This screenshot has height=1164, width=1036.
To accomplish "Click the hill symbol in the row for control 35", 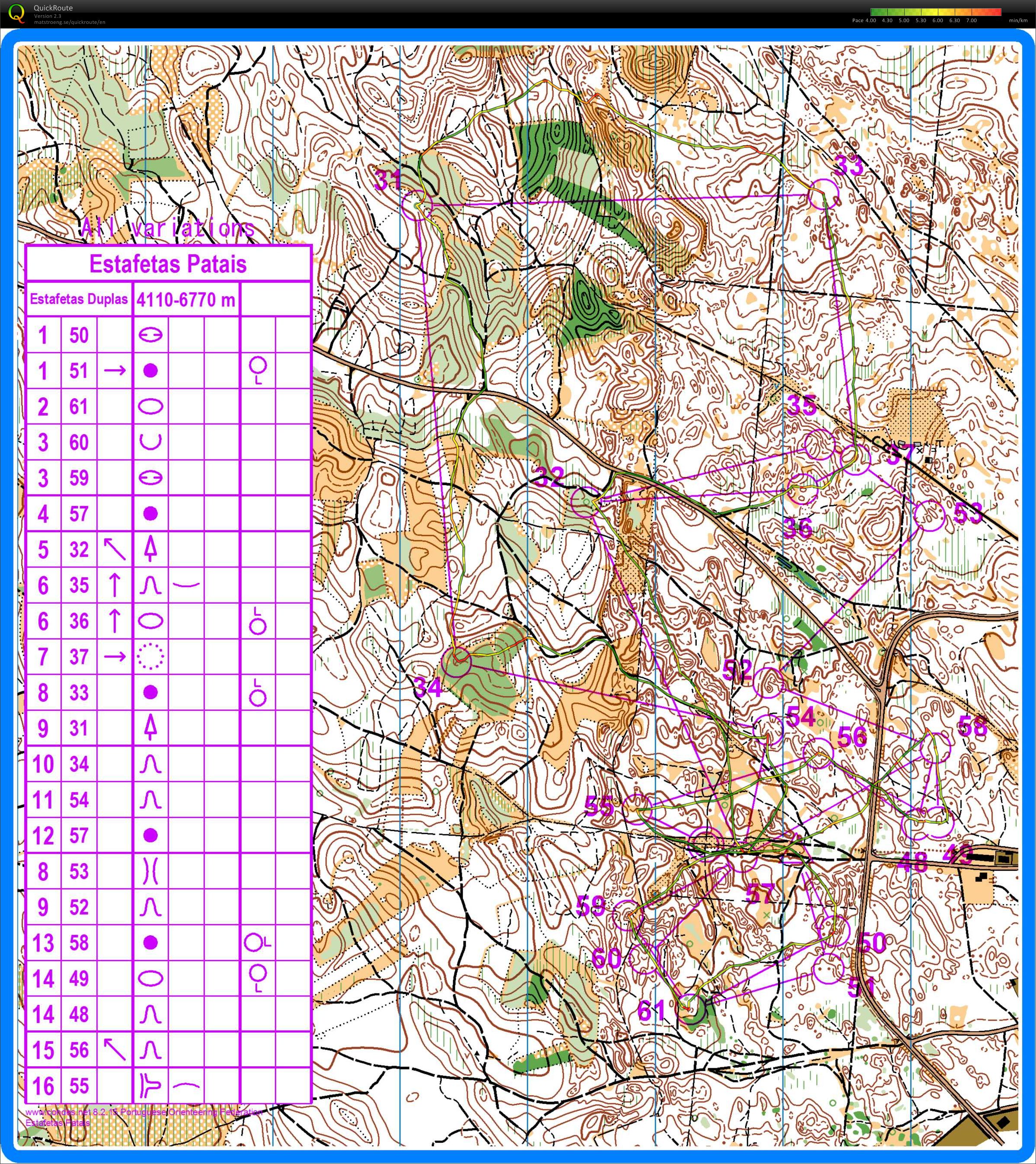I will pyautogui.click(x=150, y=585).
